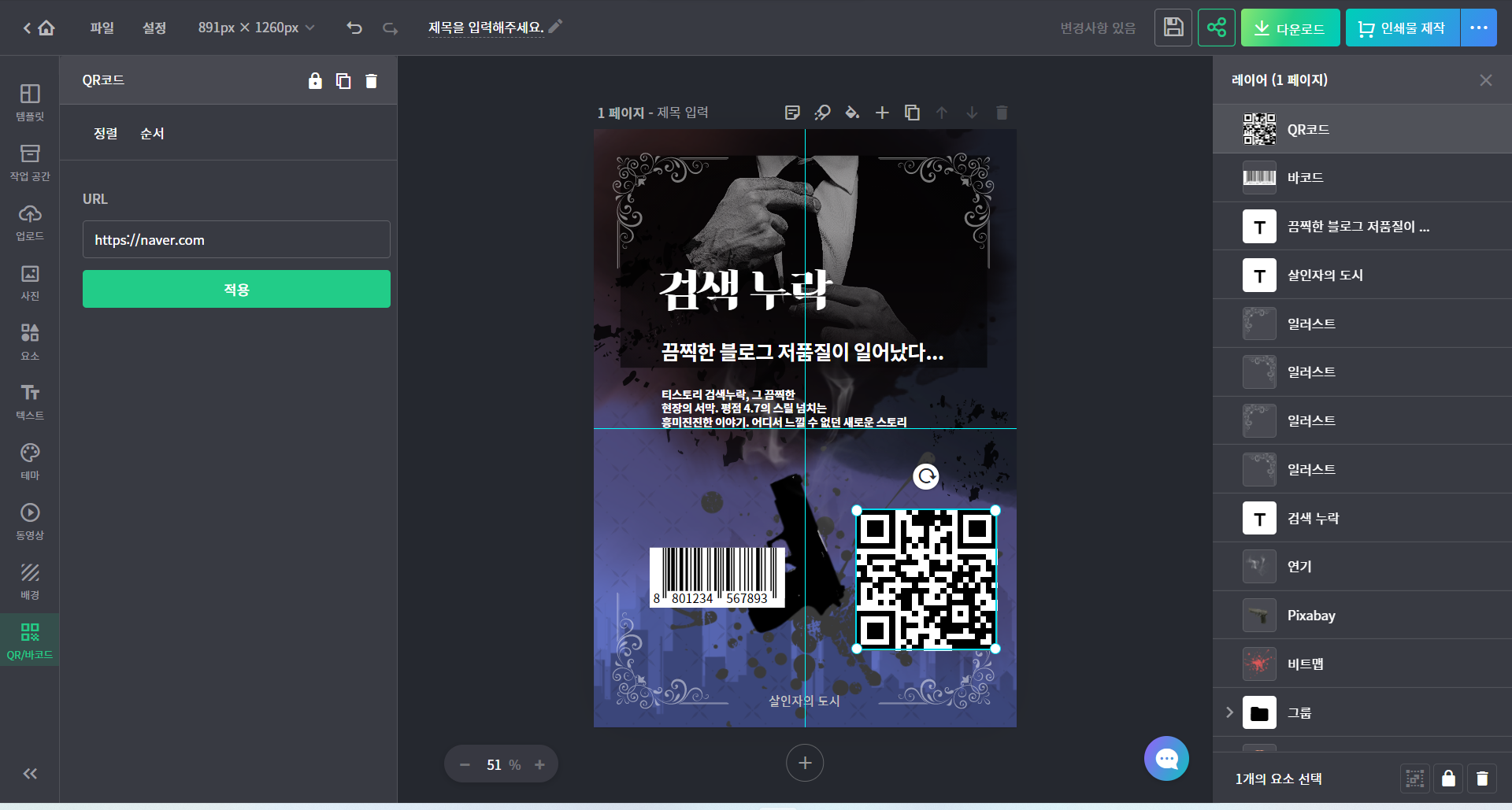The height and width of the screenshot is (810, 1512).
Task: Open the 사진 sidebar panel
Action: 30,282
